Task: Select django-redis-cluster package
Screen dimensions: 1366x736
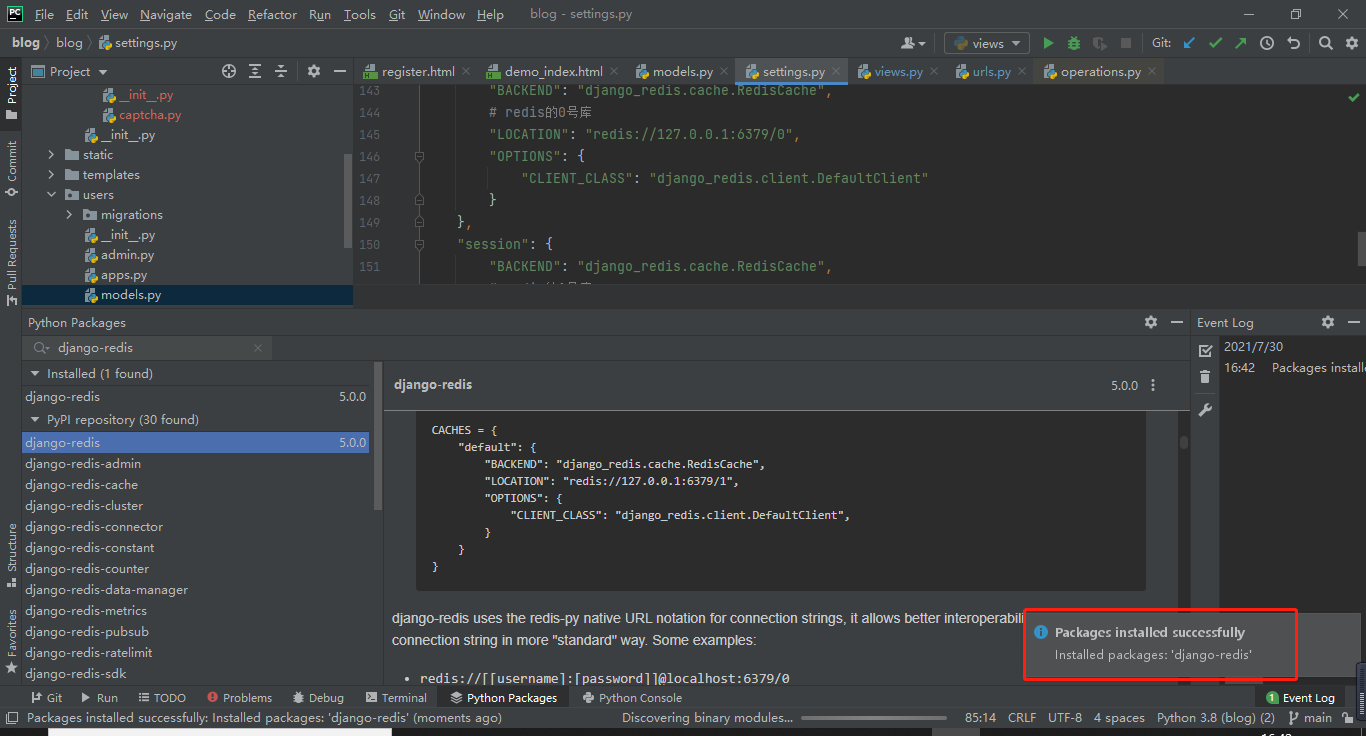Action: pyautogui.click(x=197, y=506)
